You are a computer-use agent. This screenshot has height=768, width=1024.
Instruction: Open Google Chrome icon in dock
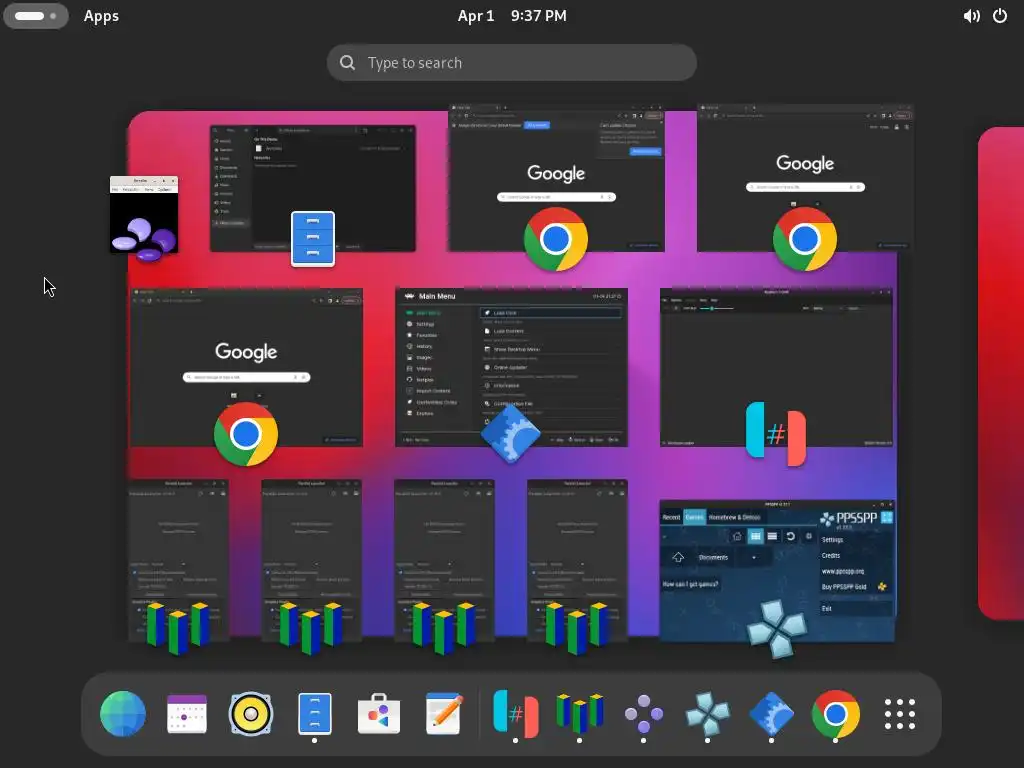[x=835, y=713]
